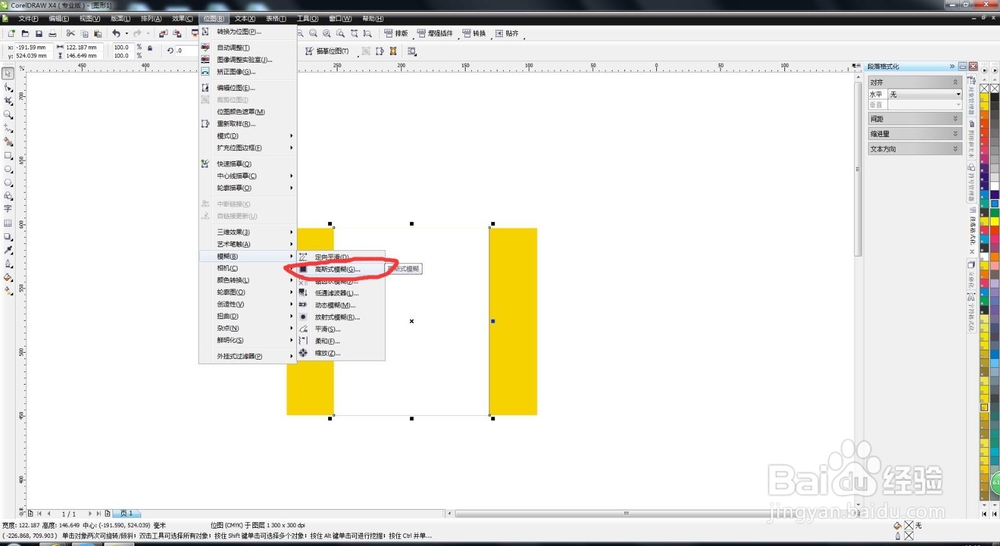Choose 动态模糊 in blur submenu

point(341,305)
